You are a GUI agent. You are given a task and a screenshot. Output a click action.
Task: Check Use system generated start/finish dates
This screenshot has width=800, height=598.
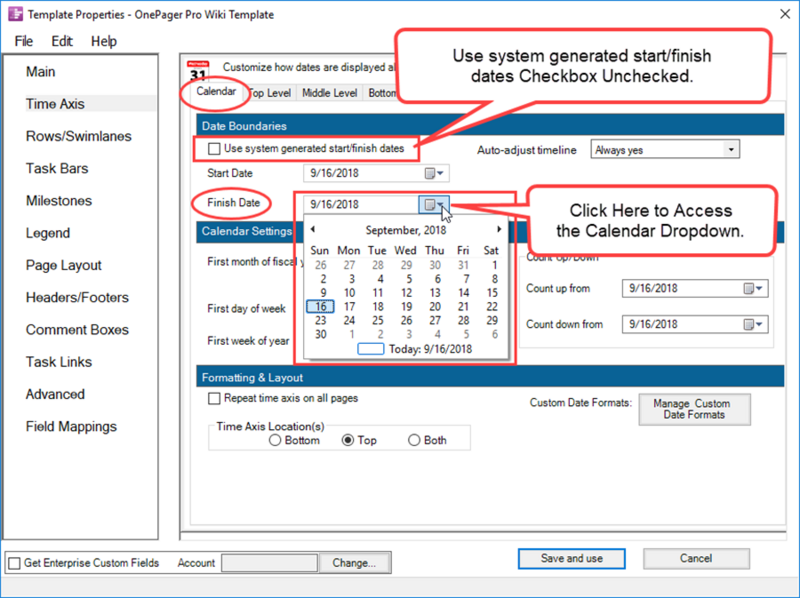pos(214,148)
